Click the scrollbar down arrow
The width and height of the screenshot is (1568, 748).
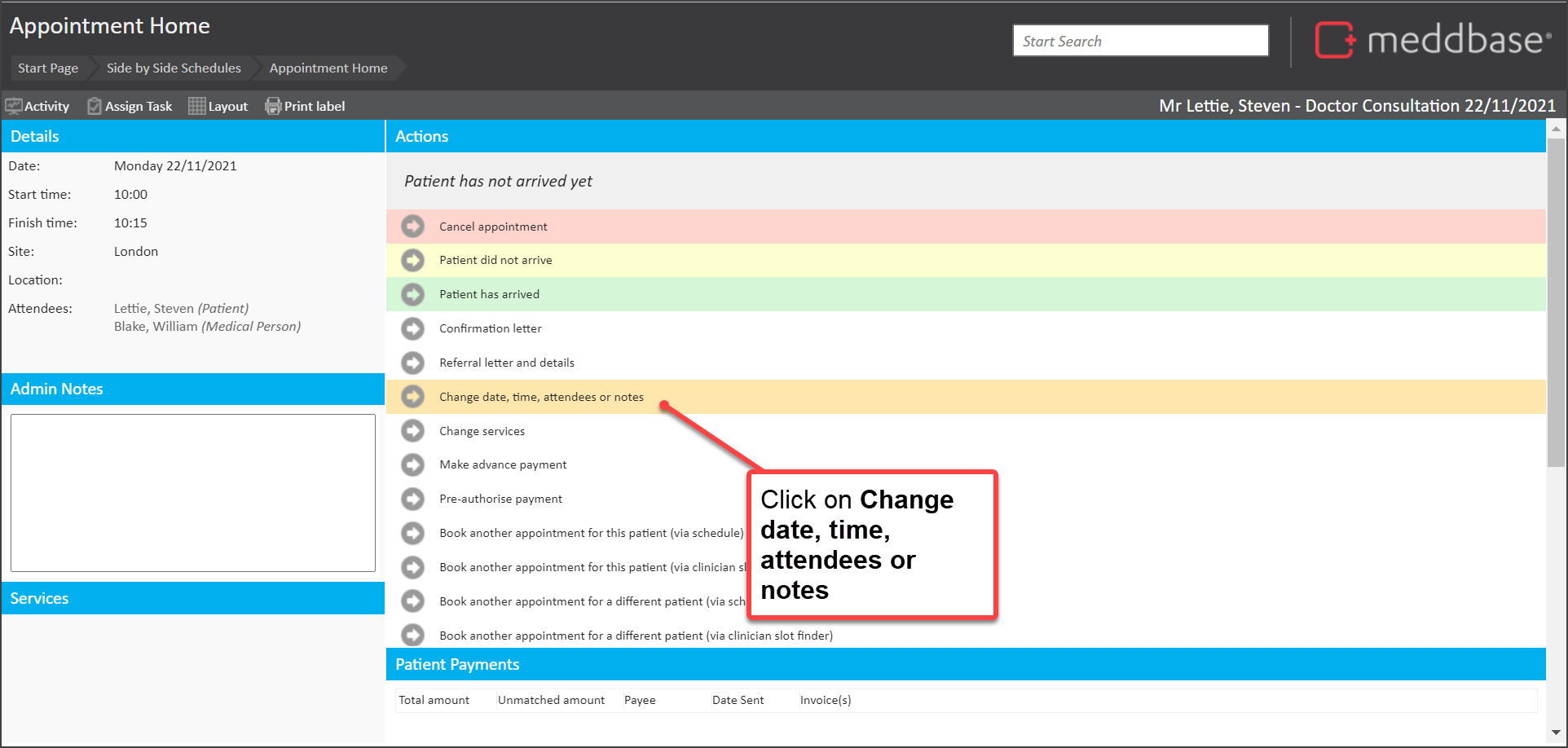pyautogui.click(x=1556, y=732)
